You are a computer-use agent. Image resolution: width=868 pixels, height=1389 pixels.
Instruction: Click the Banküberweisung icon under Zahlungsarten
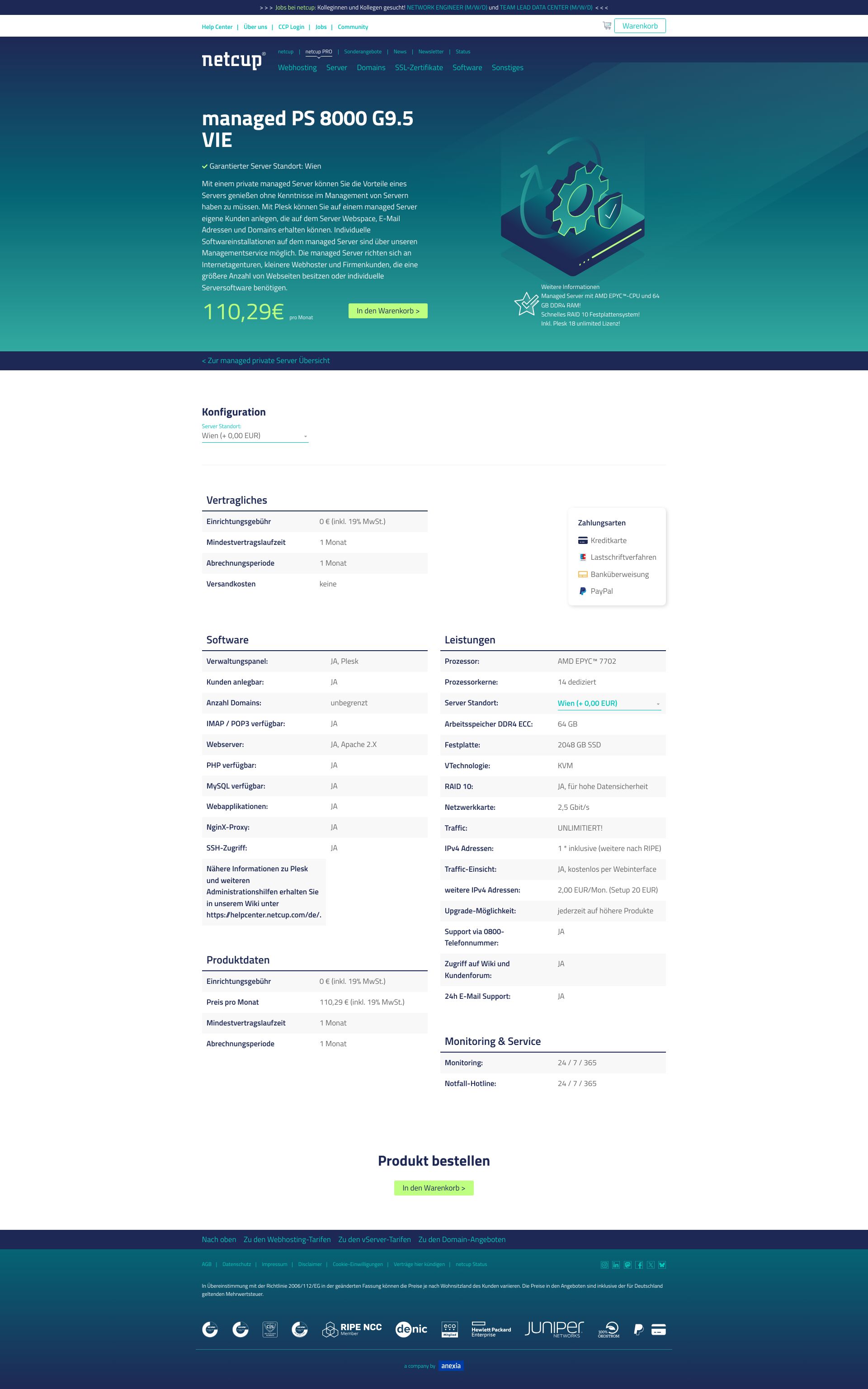[x=583, y=575]
